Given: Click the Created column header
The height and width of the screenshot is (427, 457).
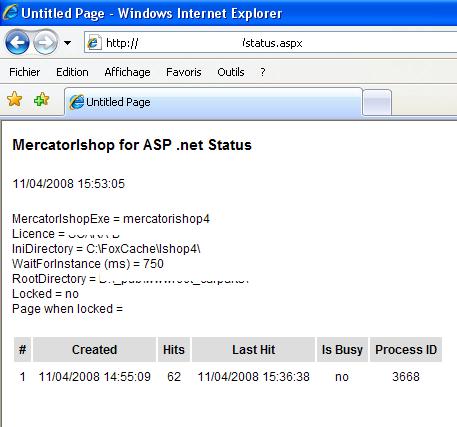Looking at the screenshot, I should [94, 350].
